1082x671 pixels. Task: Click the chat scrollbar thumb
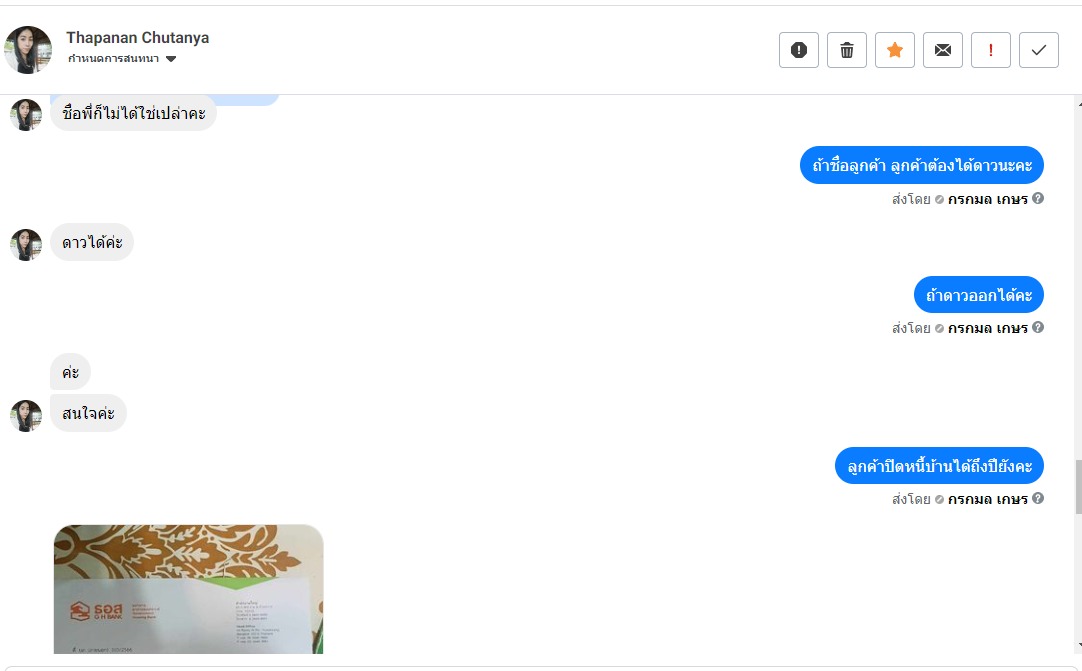pos(1078,487)
